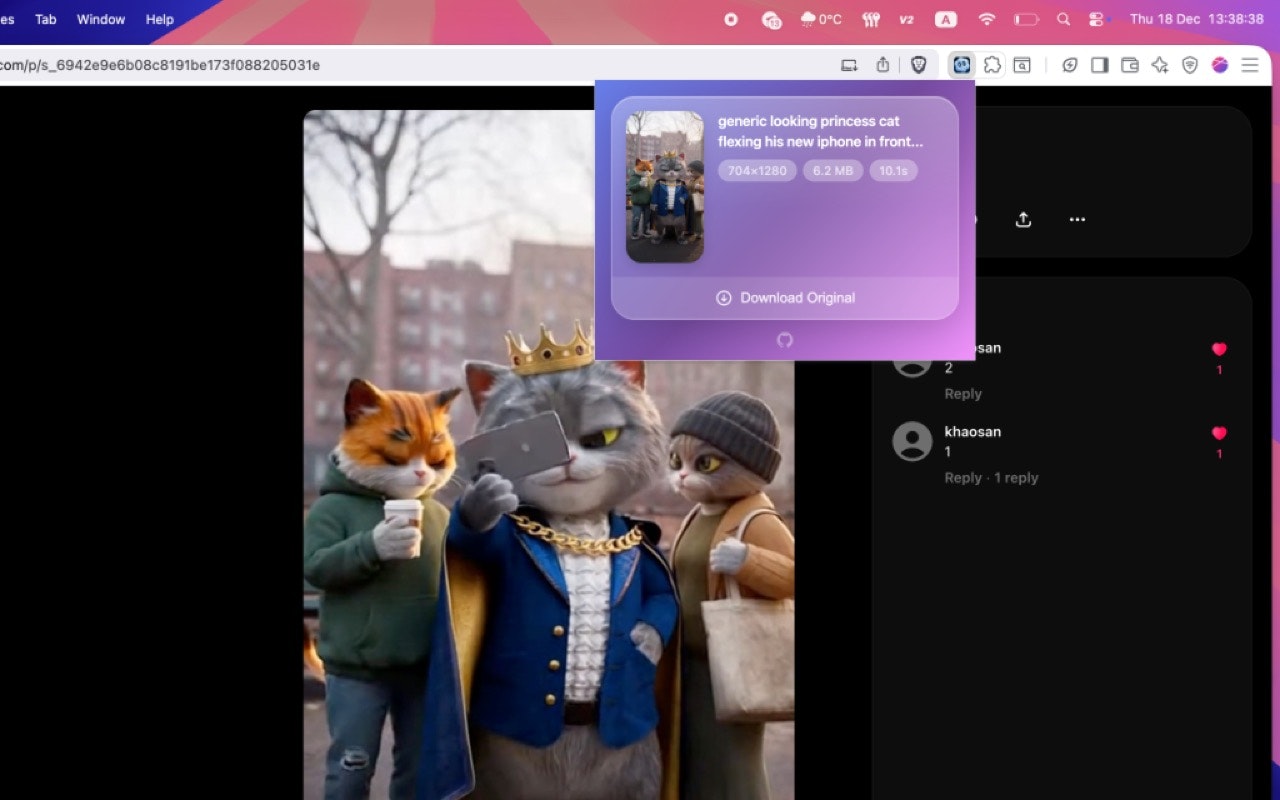The width and height of the screenshot is (1280, 800).
Task: Click the chat bubble icon with 13 badge
Action: point(771,19)
